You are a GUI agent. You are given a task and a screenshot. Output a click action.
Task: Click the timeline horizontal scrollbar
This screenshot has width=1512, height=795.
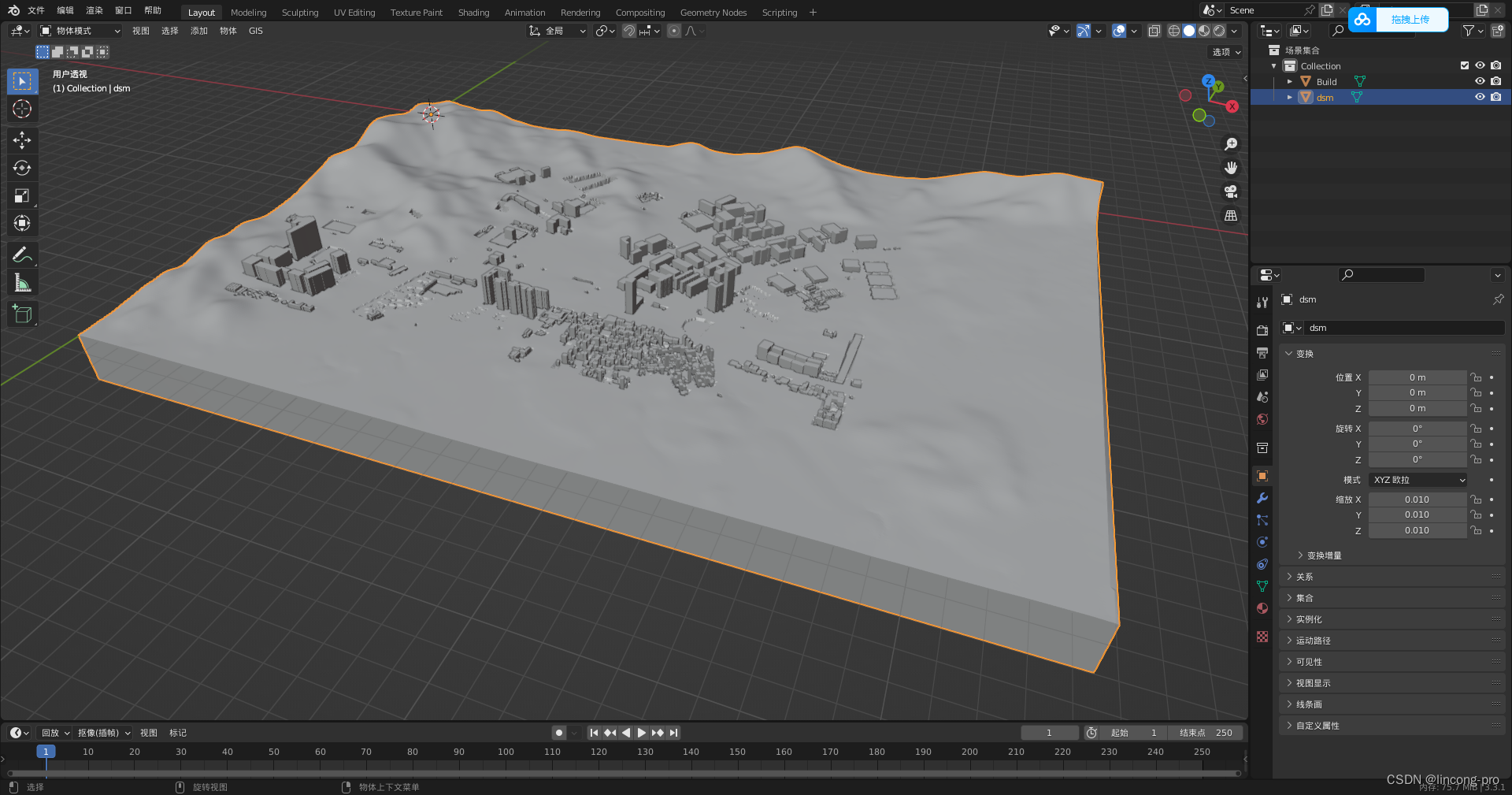(x=624, y=774)
